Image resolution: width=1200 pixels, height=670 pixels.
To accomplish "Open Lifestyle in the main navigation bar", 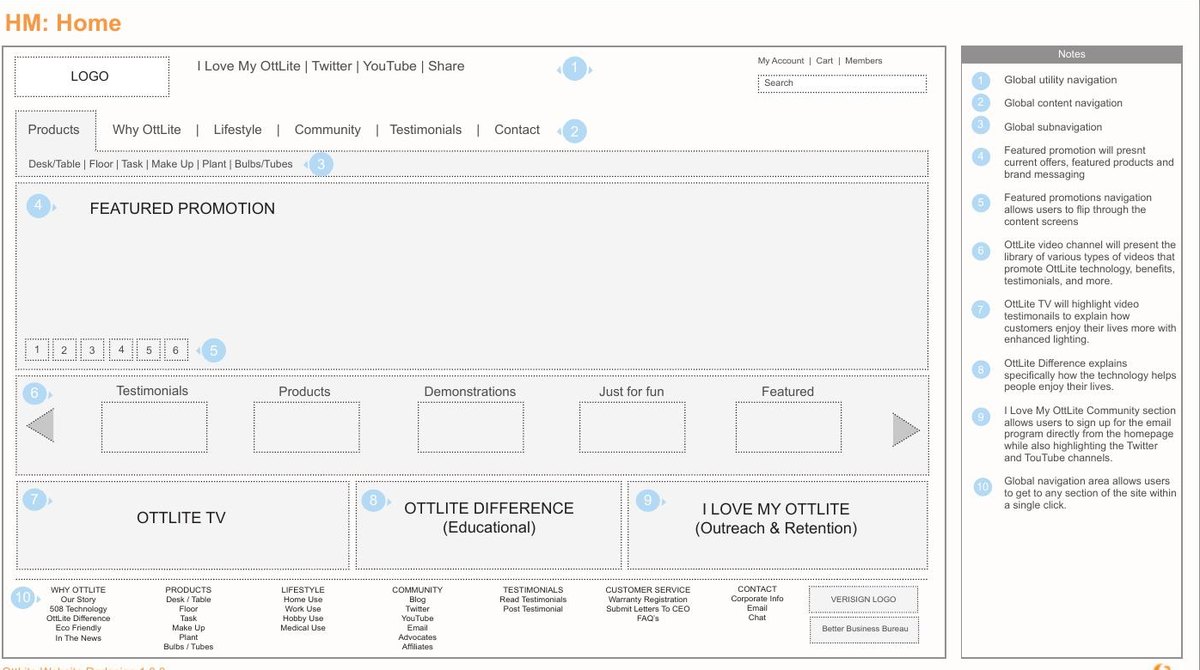I will (x=237, y=130).
